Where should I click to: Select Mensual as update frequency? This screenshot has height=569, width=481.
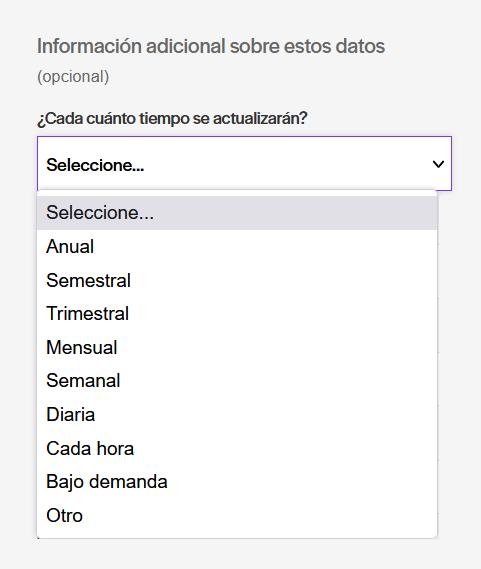tap(237, 347)
